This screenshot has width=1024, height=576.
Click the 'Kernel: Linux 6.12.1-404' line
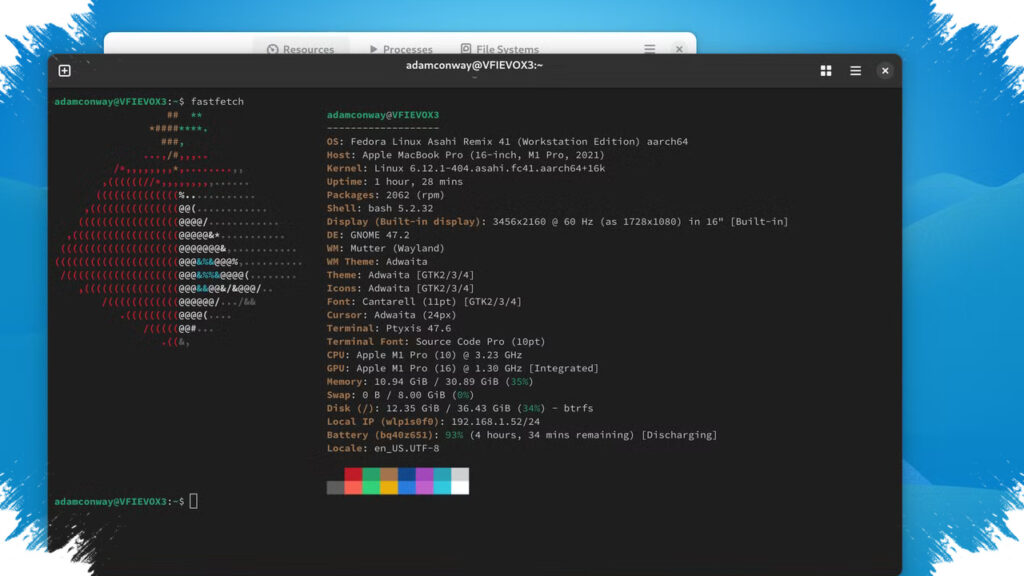[x=466, y=168]
